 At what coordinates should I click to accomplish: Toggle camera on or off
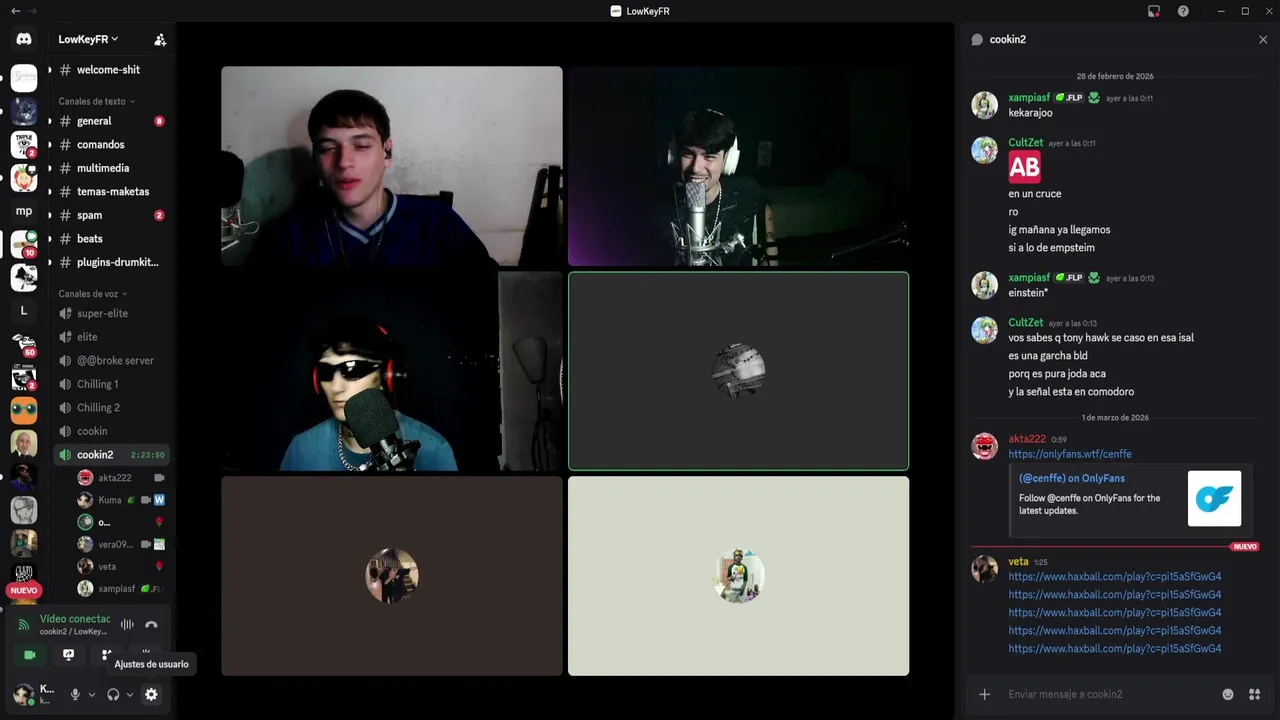pyautogui.click(x=30, y=655)
